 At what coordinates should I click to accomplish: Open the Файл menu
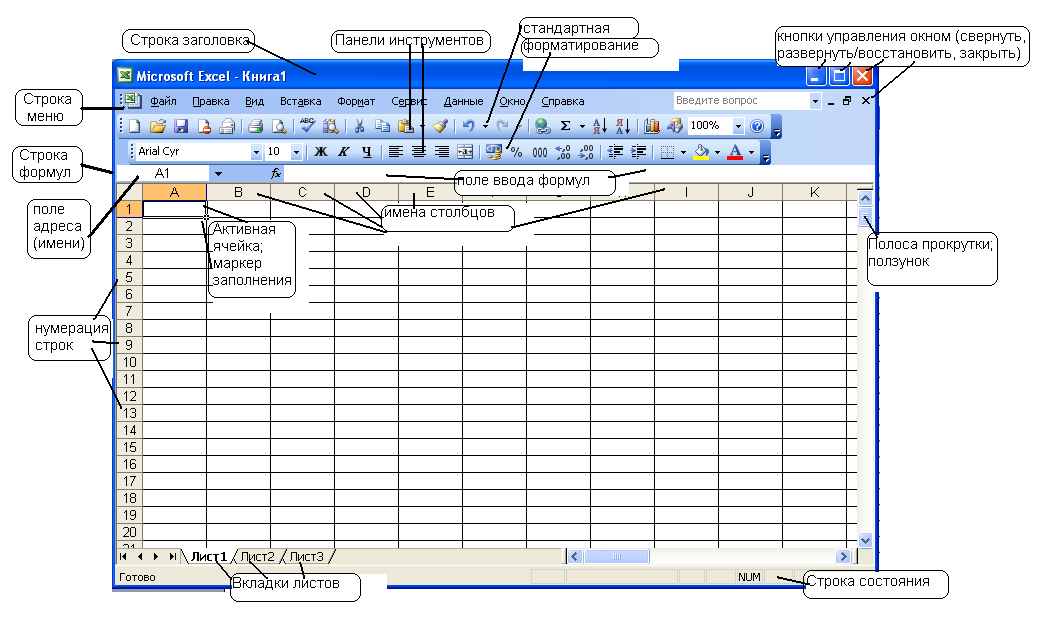163,101
